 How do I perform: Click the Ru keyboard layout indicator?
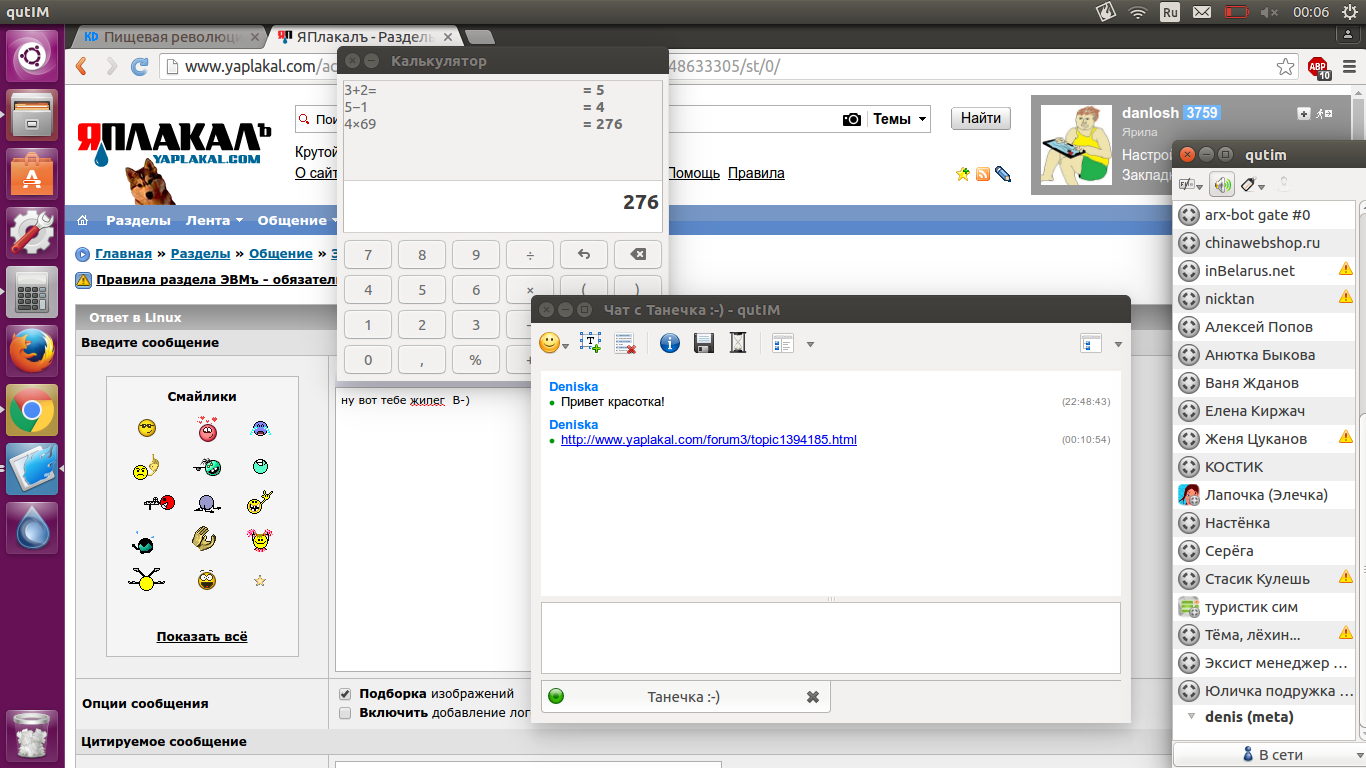tap(1170, 12)
